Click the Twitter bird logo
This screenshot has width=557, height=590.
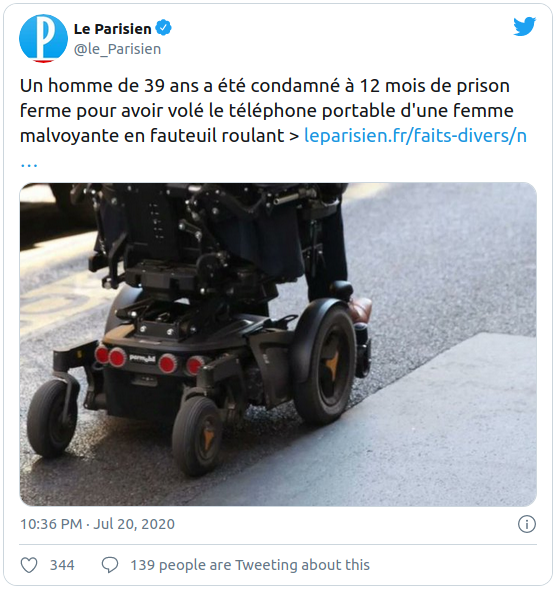tap(524, 26)
